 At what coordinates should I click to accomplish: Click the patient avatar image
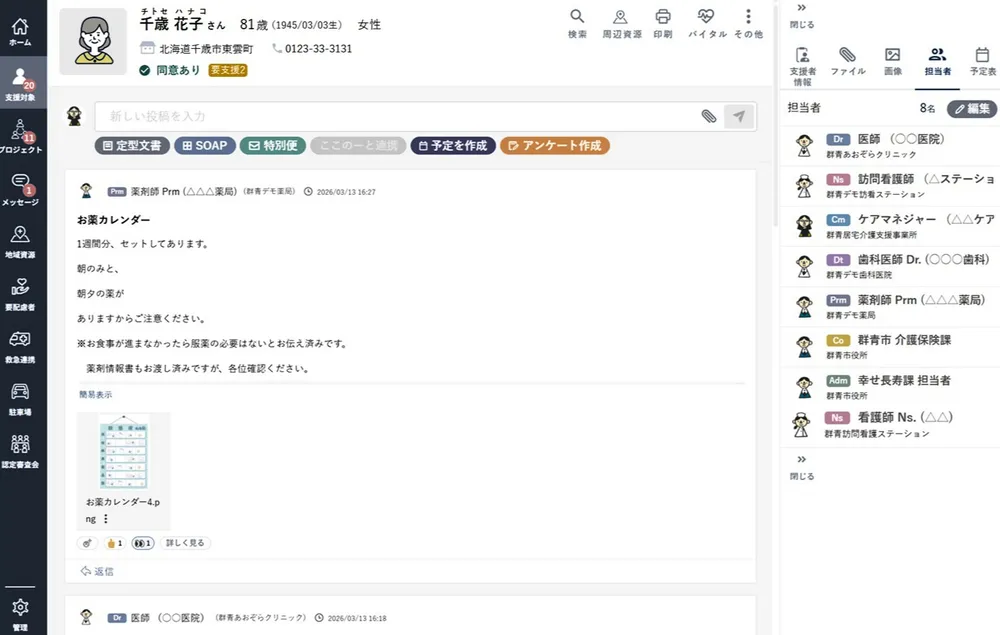93,41
